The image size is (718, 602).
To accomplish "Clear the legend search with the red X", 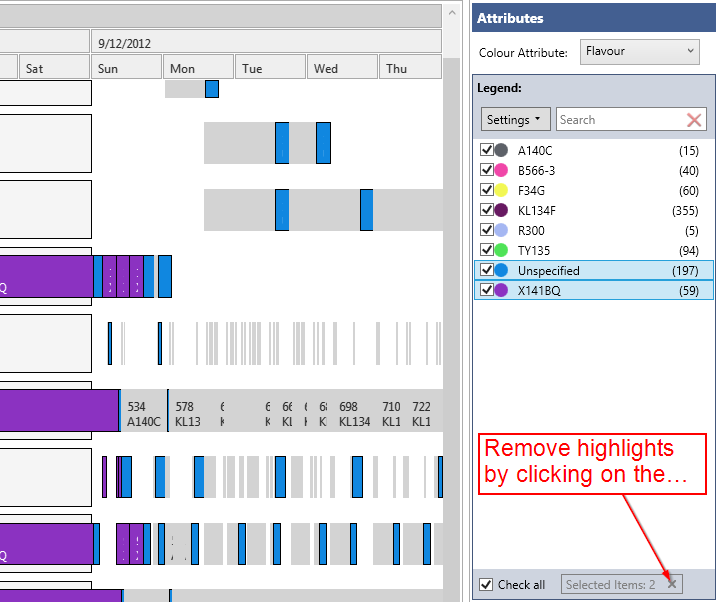I will pos(694,120).
